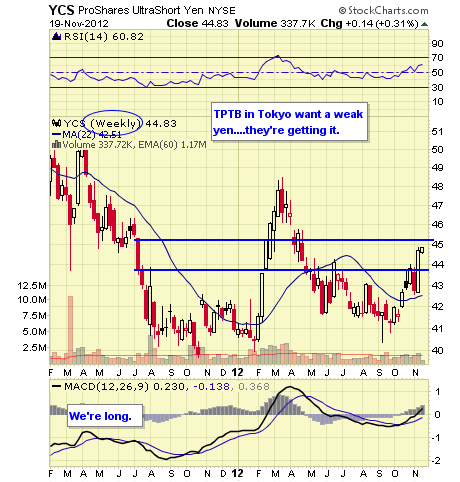Click the YCS (Weekly) 44.83 legend text
The image size is (460, 482).
click(x=120, y=124)
